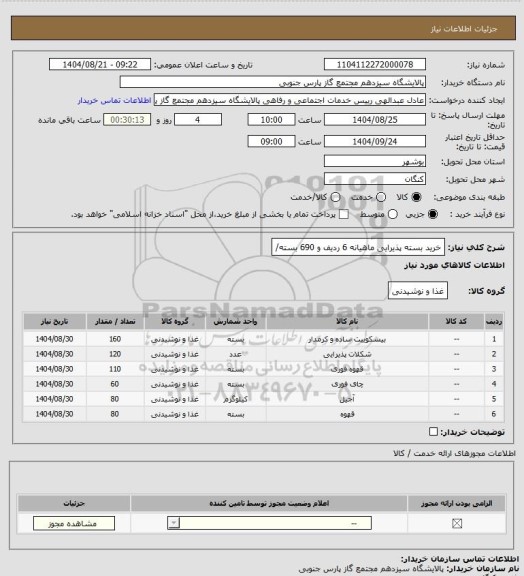Image resolution: width=524 pixels, height=576 pixels.
Task: Click the جزئیات اطلاعات نیاز header title
Action: (x=464, y=29)
